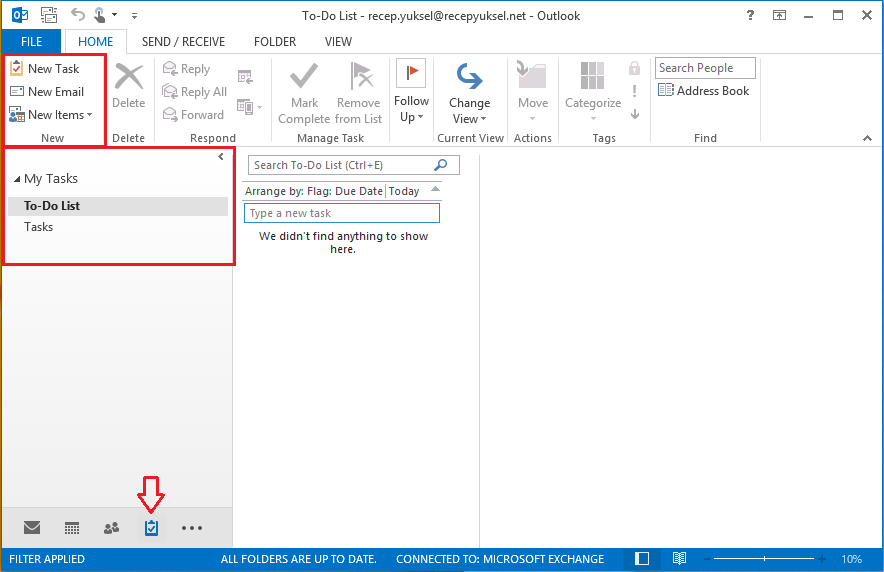Switch to the VIEW tab
884x572 pixels.
click(338, 42)
